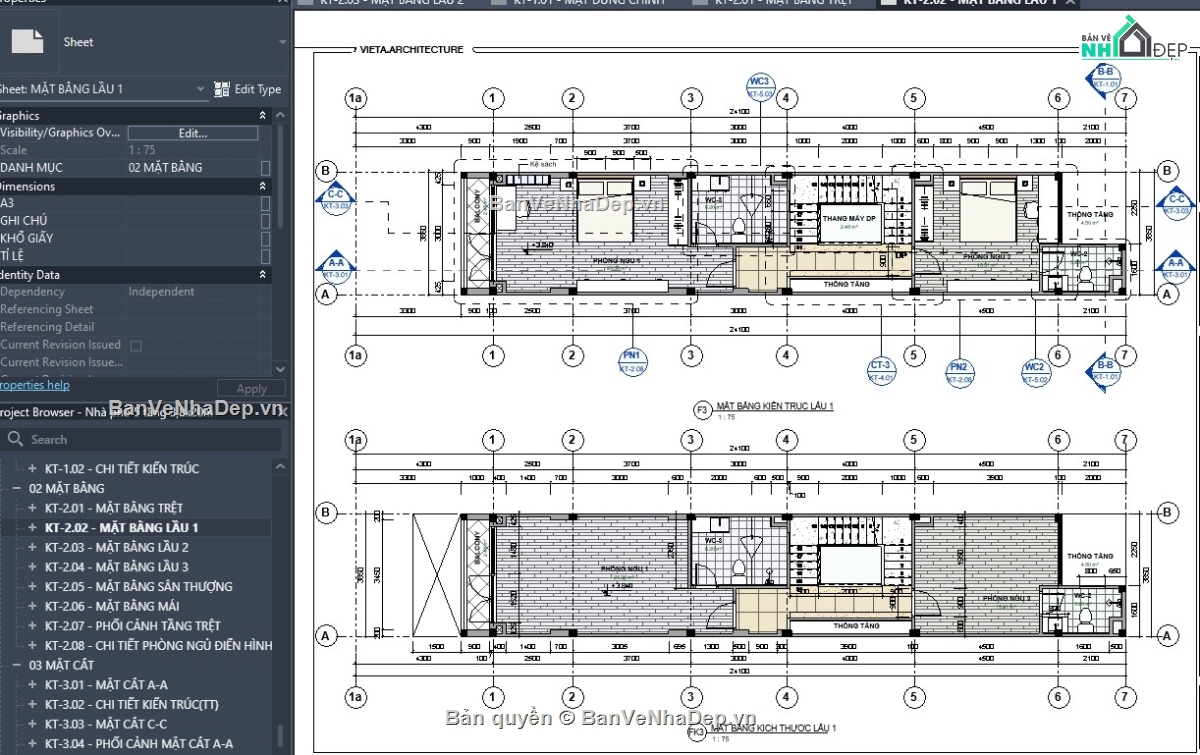Close the KT-2.02 view tab
The image size is (1200, 755).
click(x=1070, y=3)
